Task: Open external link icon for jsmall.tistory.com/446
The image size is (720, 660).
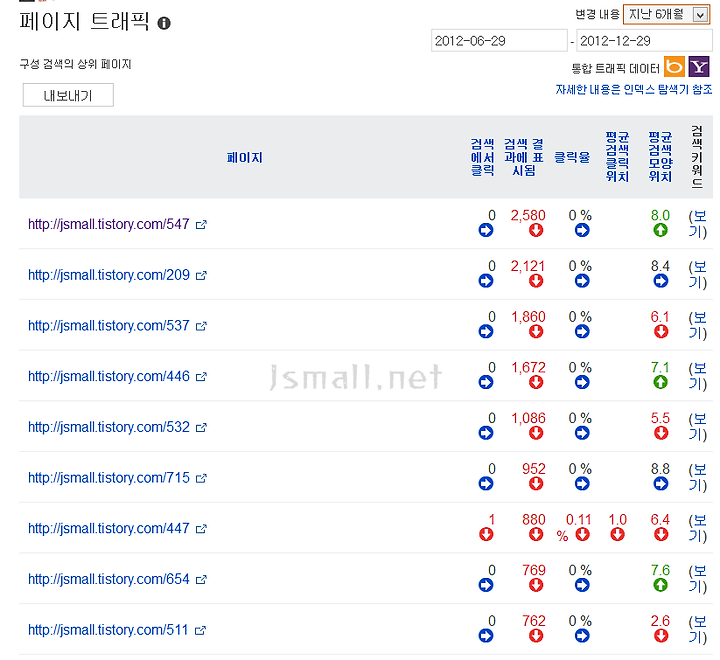Action: (201, 377)
